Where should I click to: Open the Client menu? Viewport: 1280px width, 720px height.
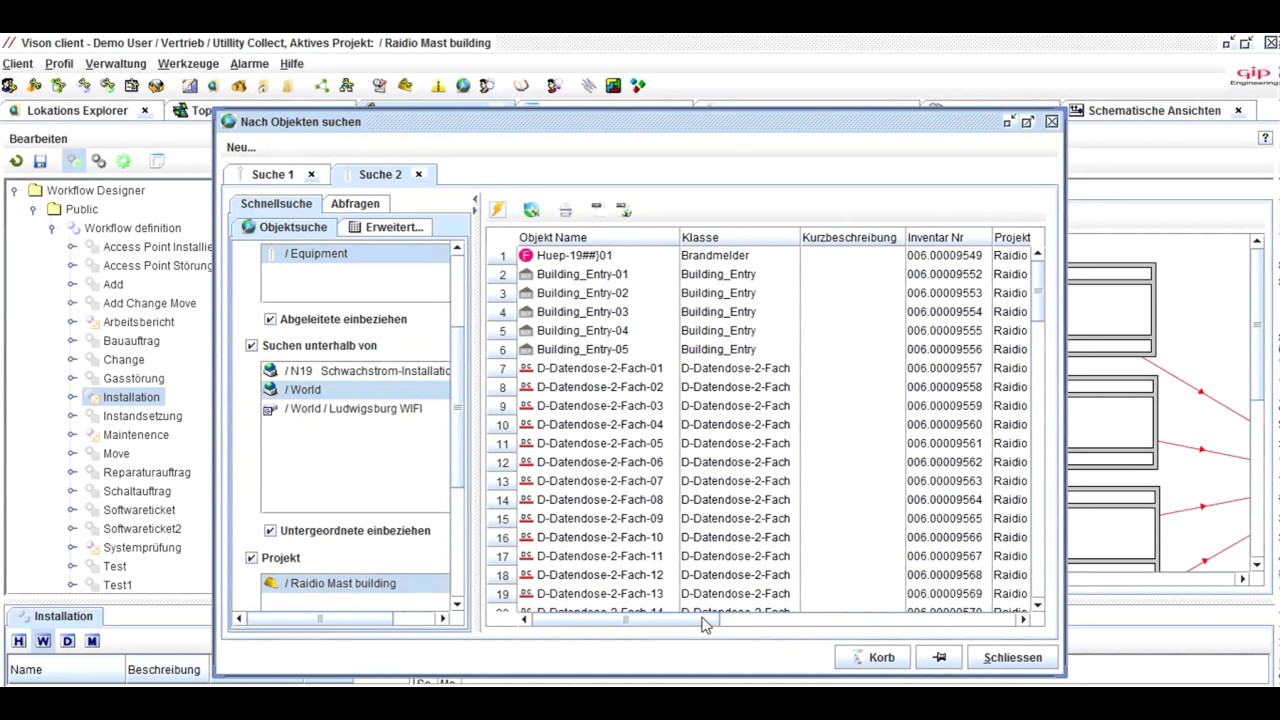click(x=17, y=64)
